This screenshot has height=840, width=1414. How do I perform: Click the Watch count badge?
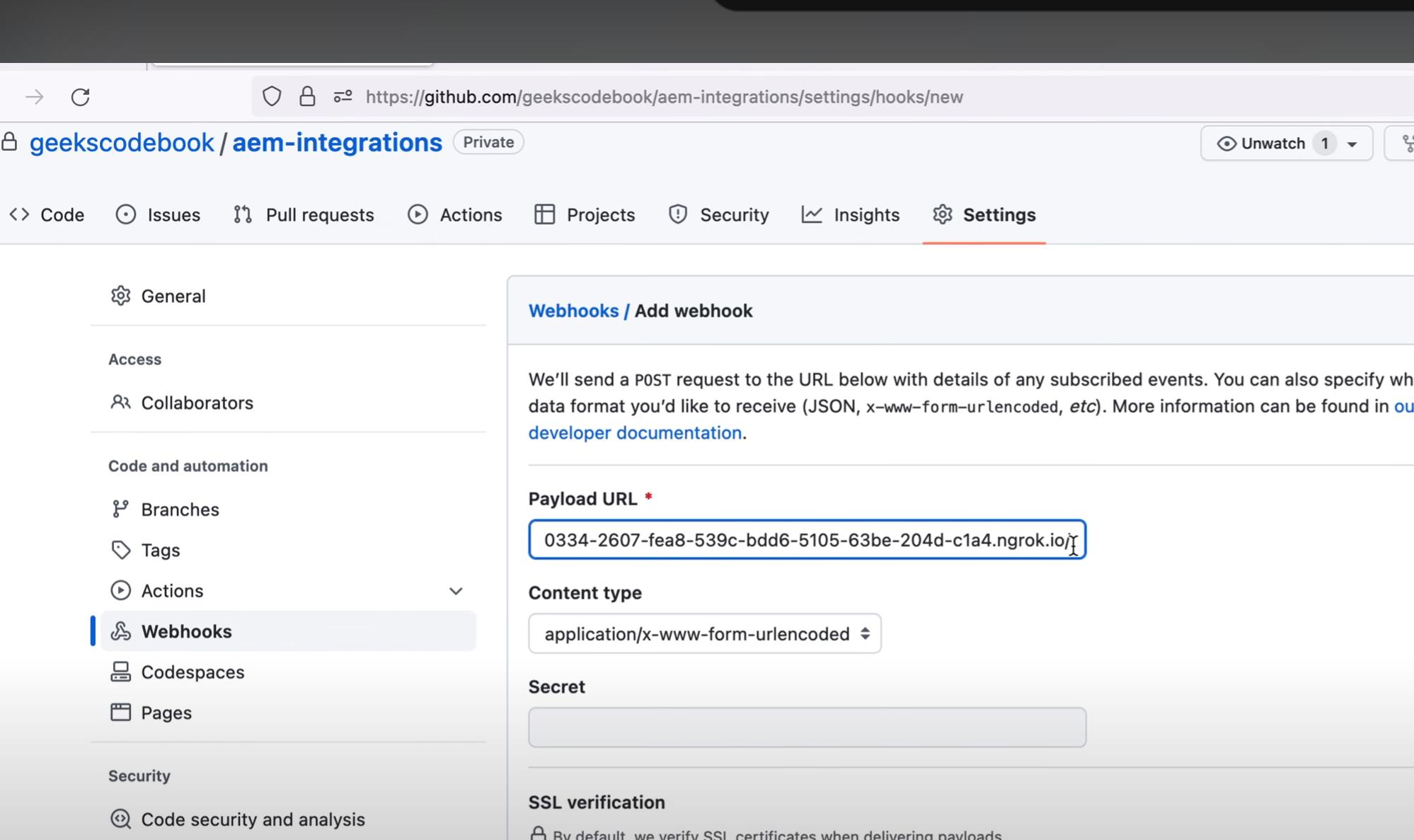pyautogui.click(x=1324, y=144)
